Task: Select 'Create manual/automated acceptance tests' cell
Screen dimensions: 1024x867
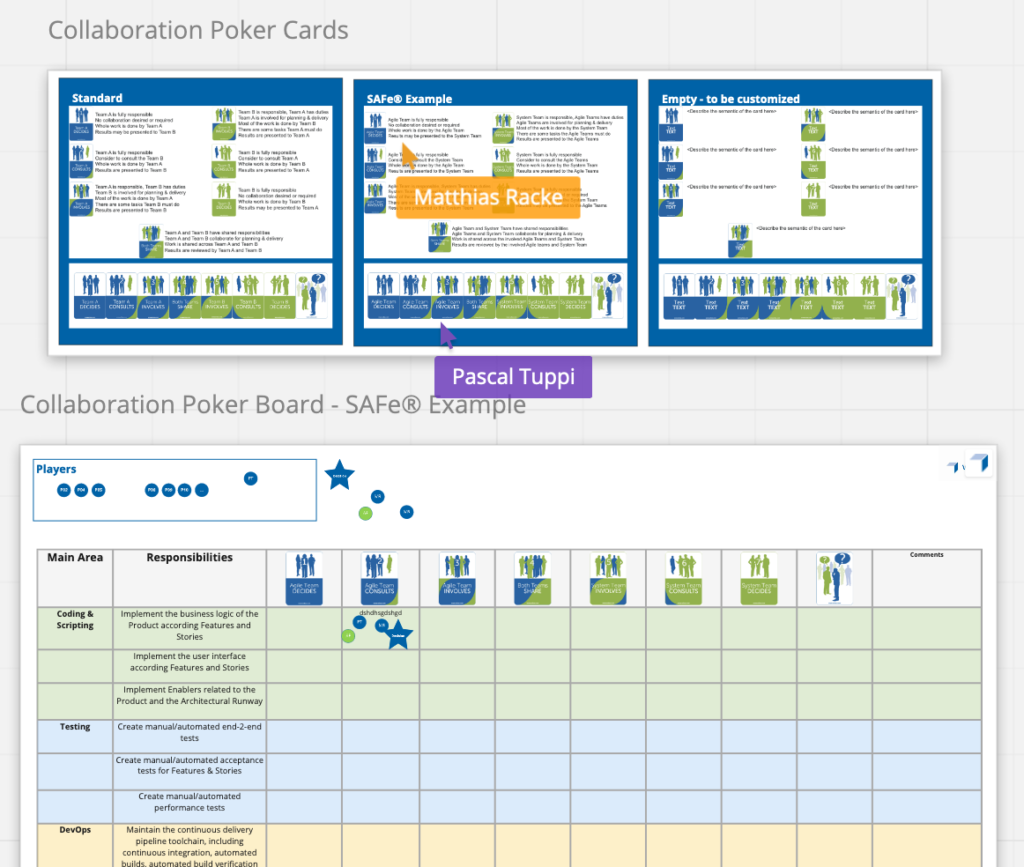Action: tap(189, 772)
